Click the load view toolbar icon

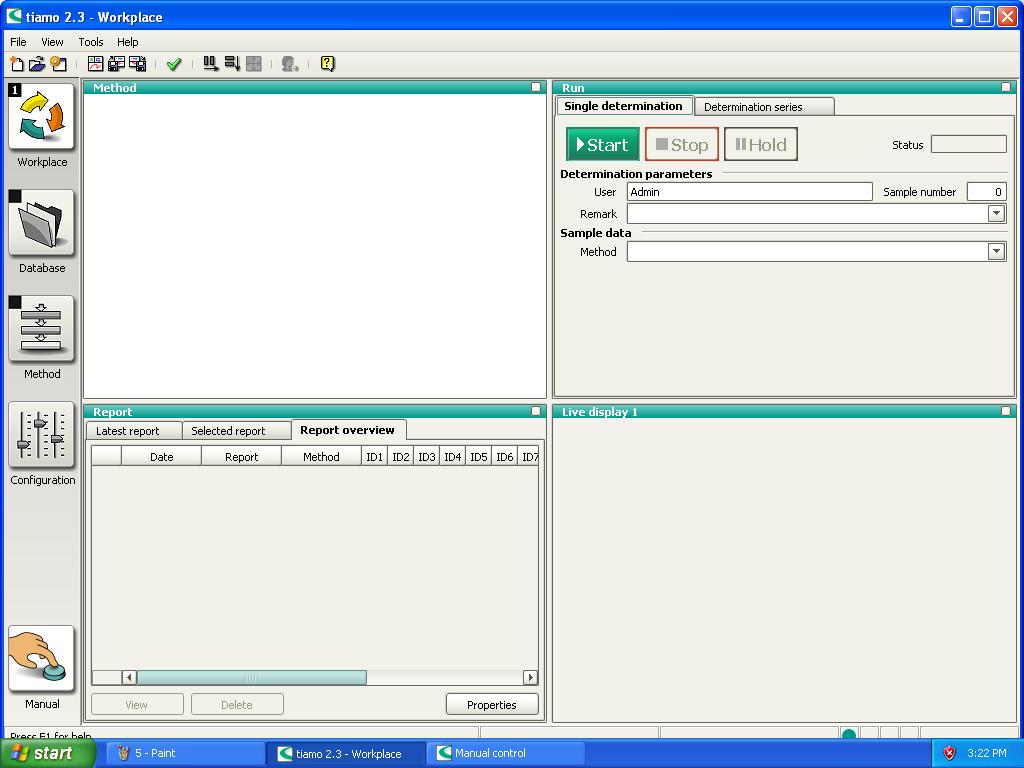pyautogui.click(x=116, y=64)
